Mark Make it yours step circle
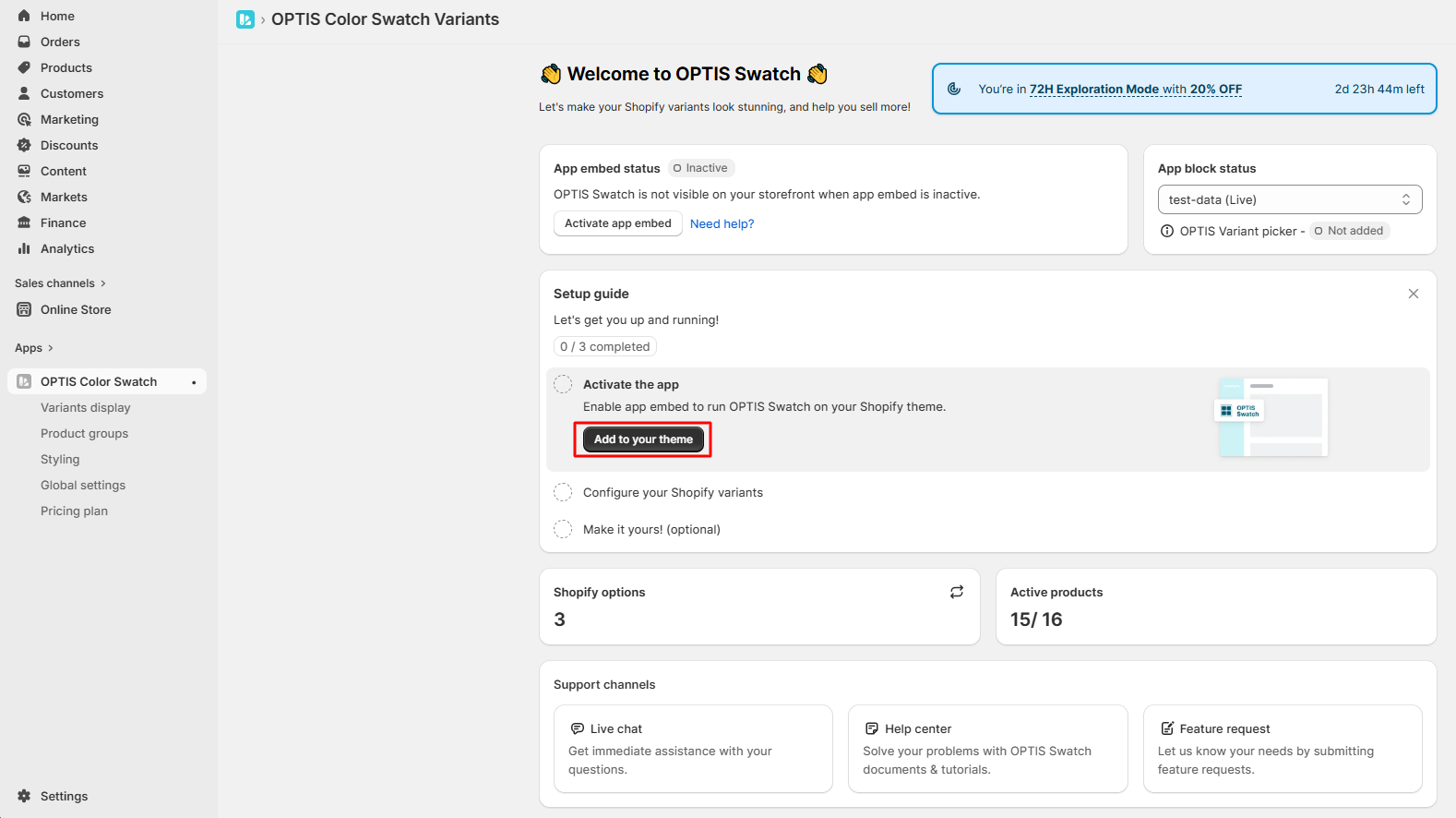 pos(563,529)
